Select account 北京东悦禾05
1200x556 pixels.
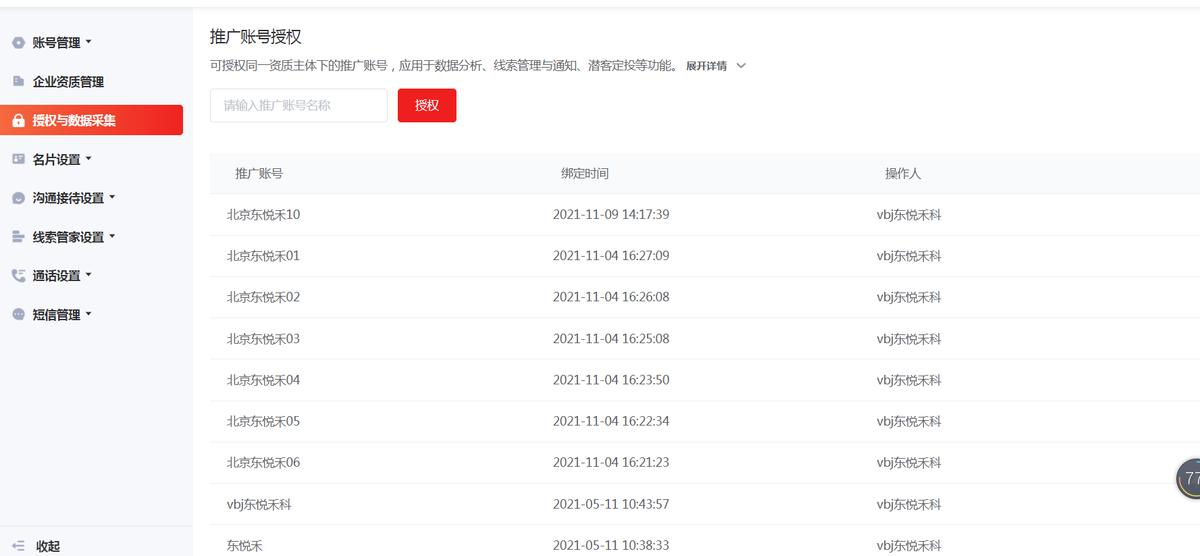tap(263, 421)
